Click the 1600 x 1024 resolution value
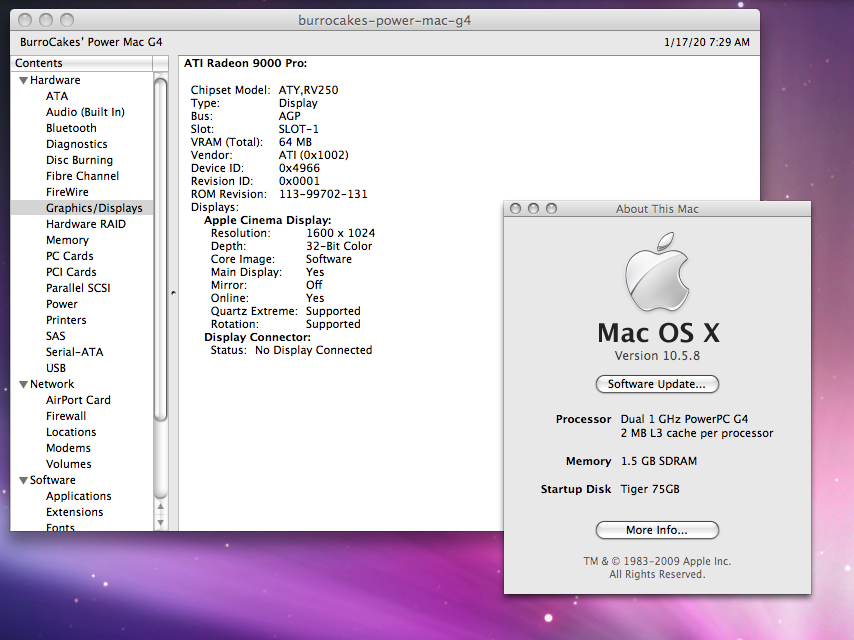Image resolution: width=854 pixels, height=640 pixels. pyautogui.click(x=340, y=233)
